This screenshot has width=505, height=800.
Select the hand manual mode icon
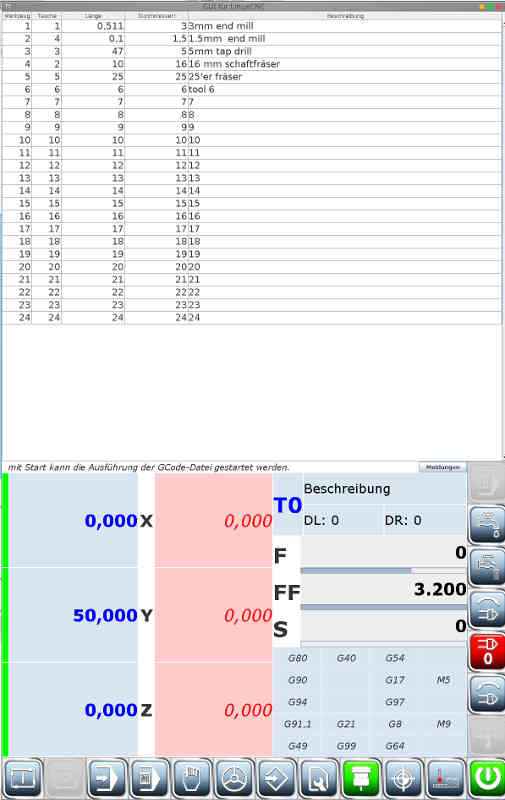(191, 778)
